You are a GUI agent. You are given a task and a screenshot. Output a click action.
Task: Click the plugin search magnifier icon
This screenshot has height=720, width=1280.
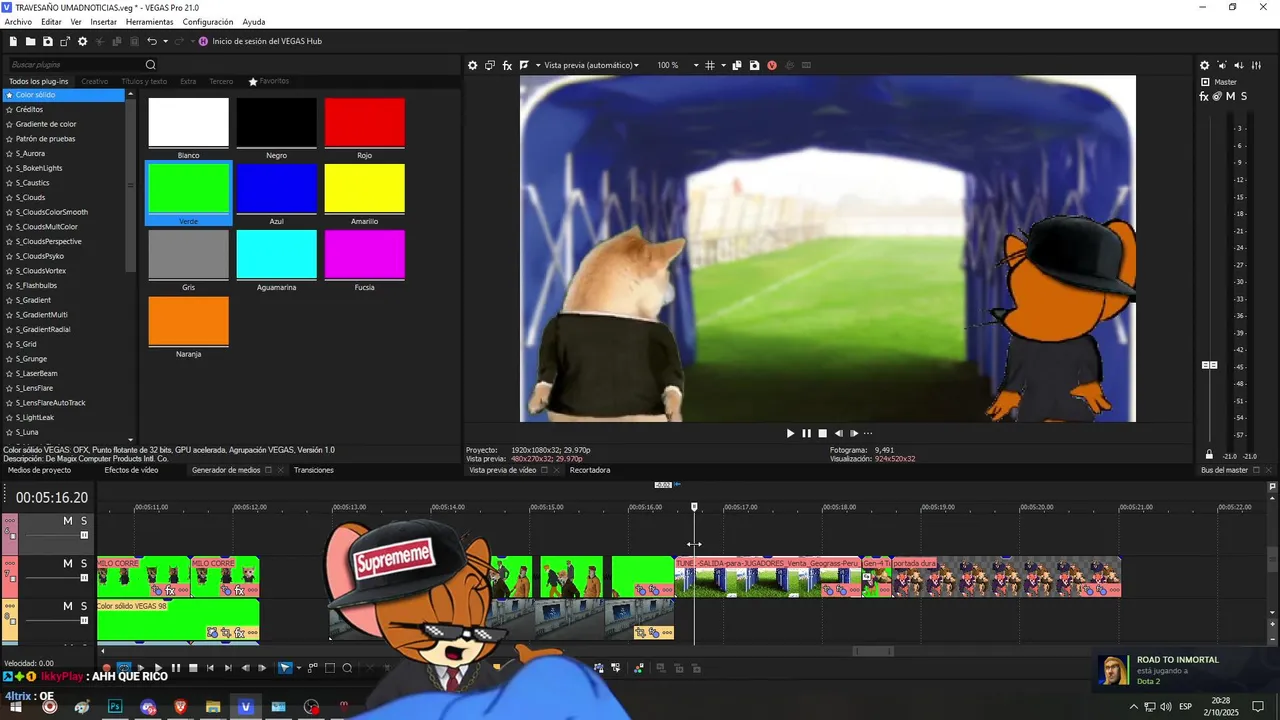151,65
